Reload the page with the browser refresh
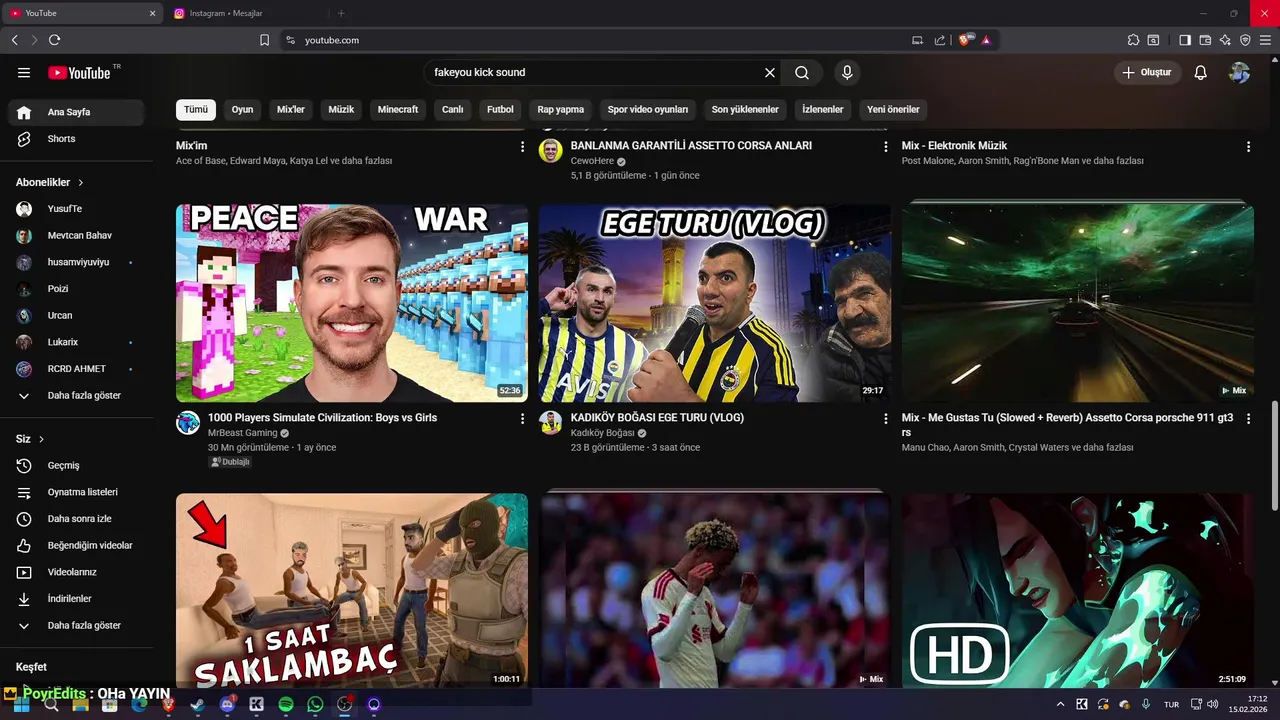 click(x=54, y=40)
